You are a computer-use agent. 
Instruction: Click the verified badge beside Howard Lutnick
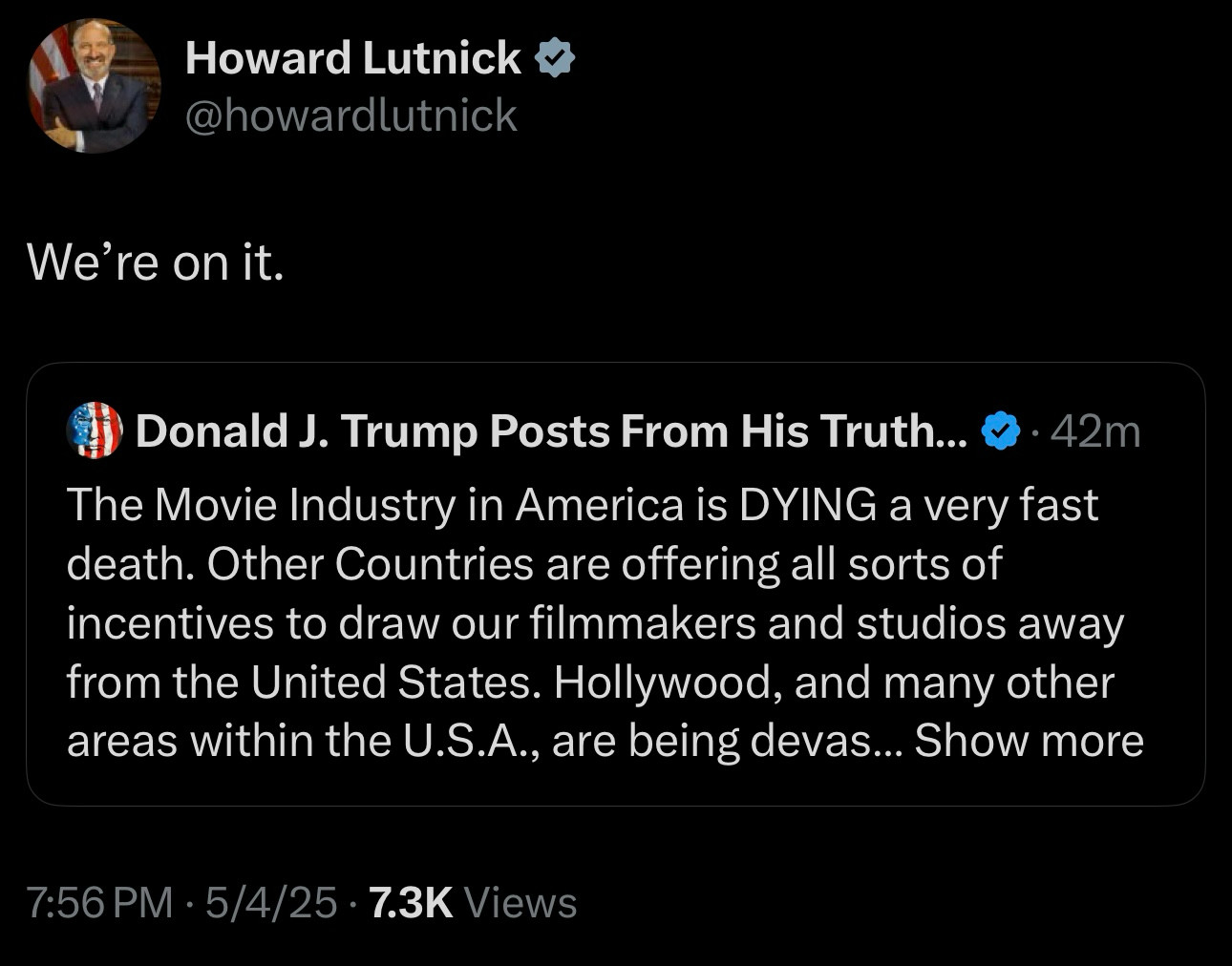pos(554,58)
